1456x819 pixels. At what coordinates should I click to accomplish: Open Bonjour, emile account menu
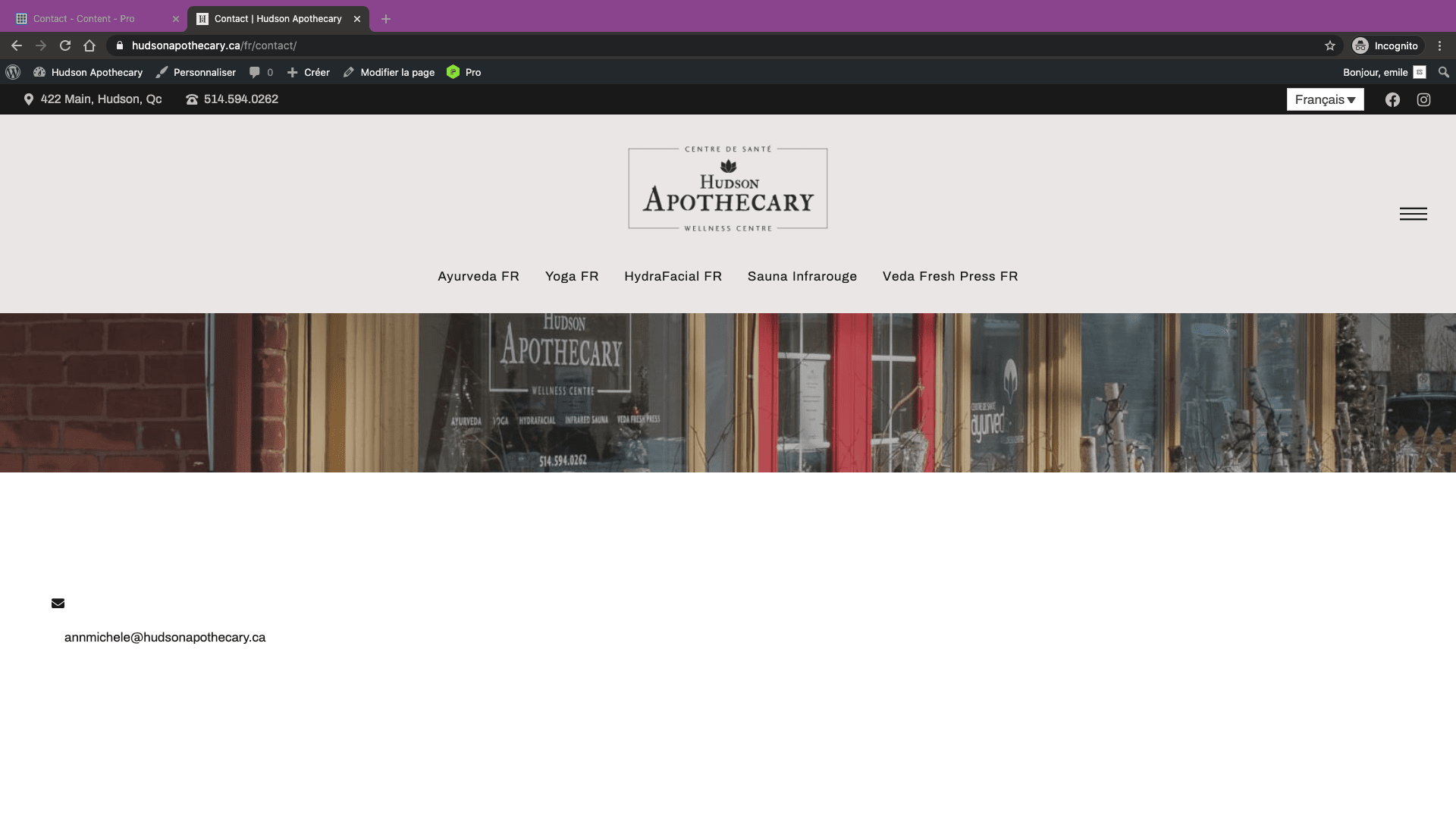[x=1384, y=72]
